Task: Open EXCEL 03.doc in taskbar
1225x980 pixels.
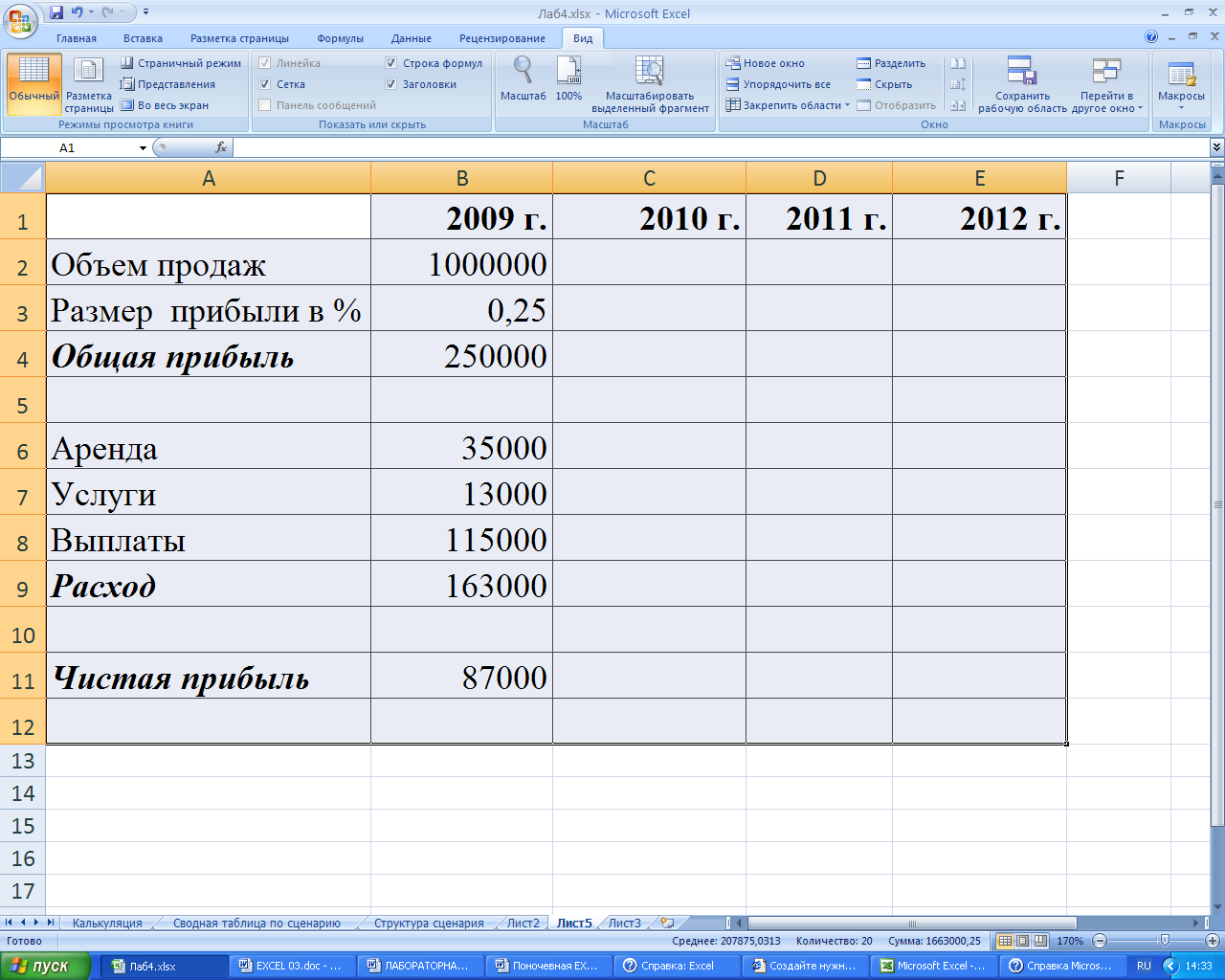Action: pos(293,966)
